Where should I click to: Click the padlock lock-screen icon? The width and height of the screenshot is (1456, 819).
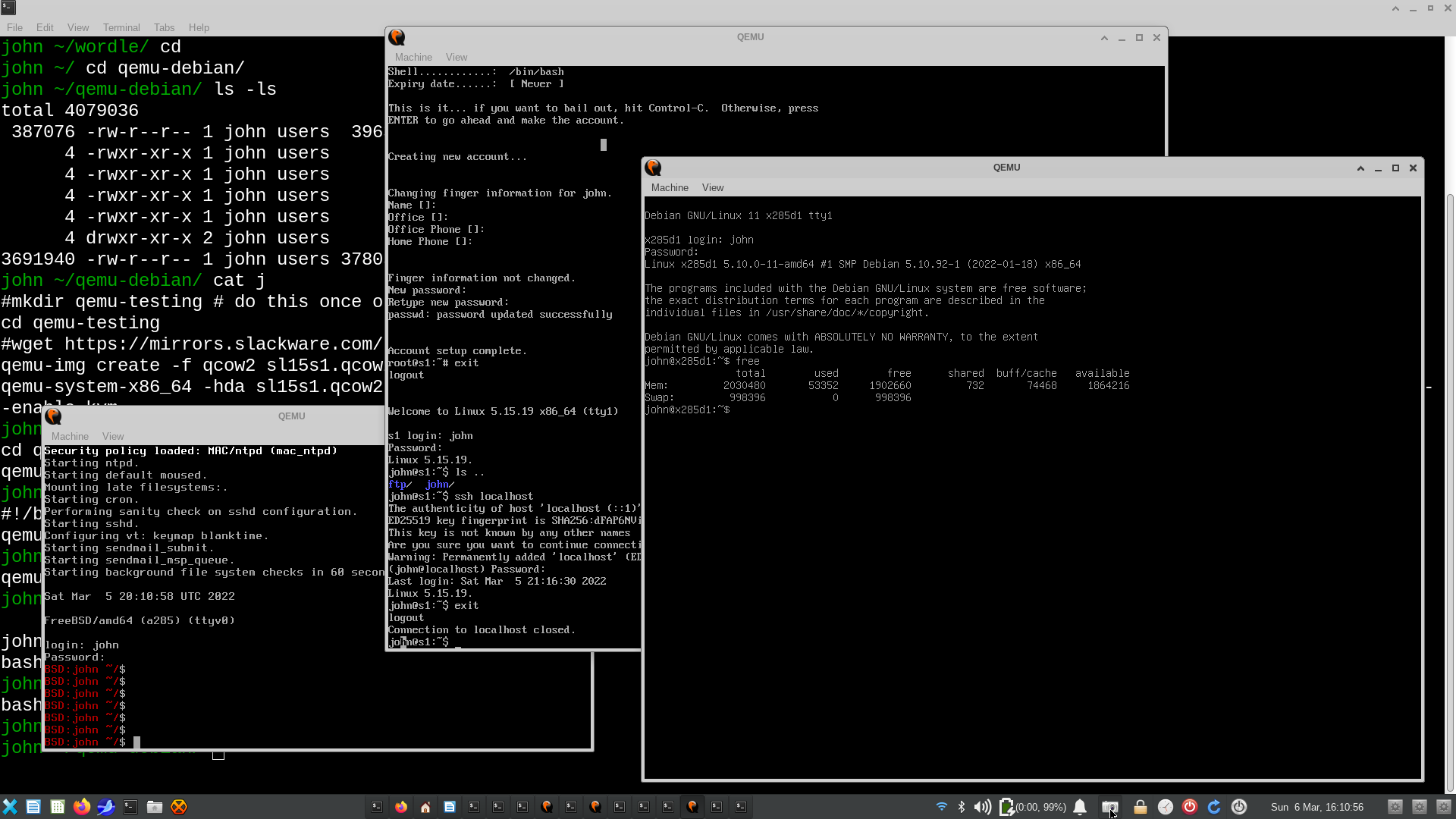(1140, 807)
